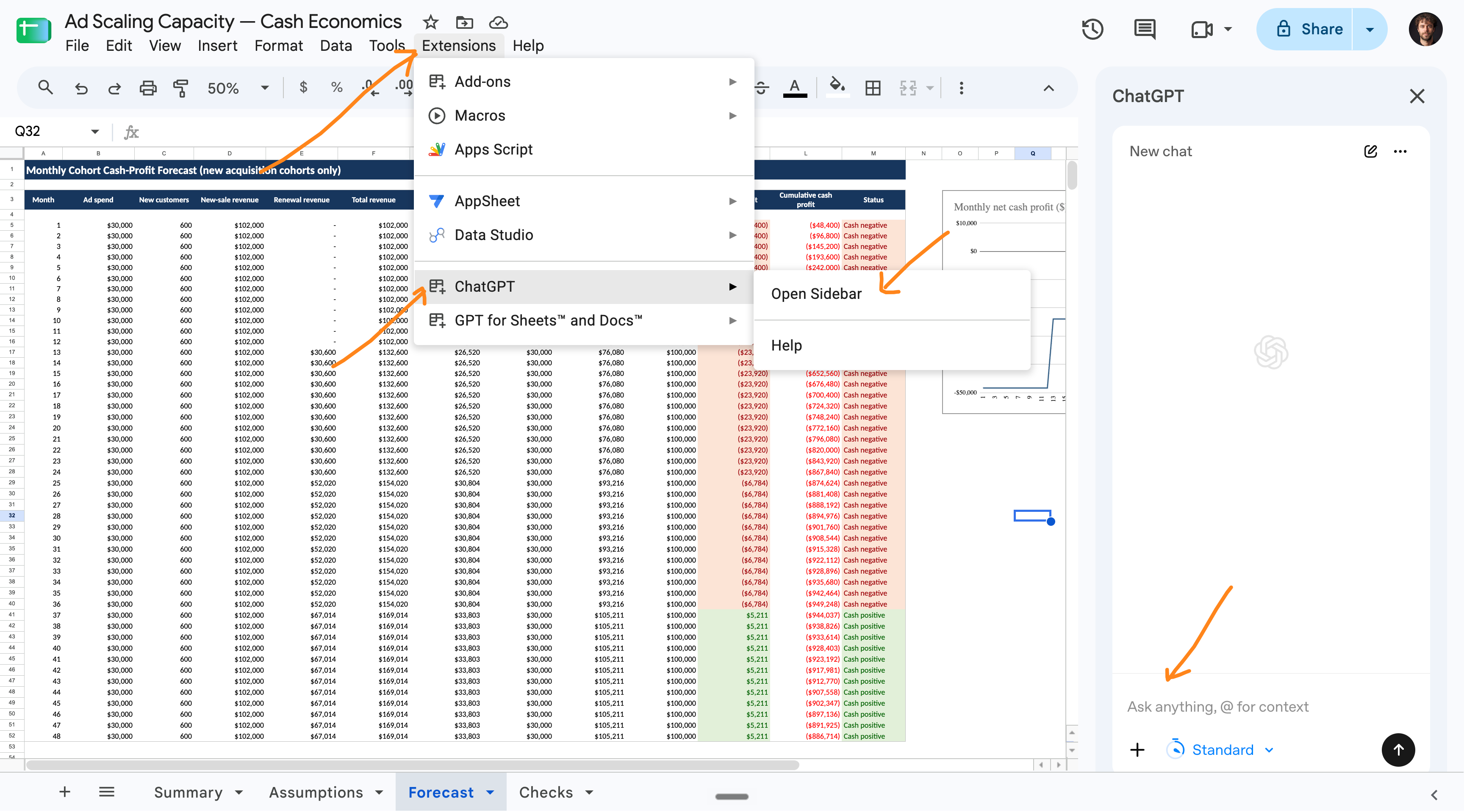The image size is (1464, 812).
Task: Click the Share button
Action: (x=1304, y=29)
